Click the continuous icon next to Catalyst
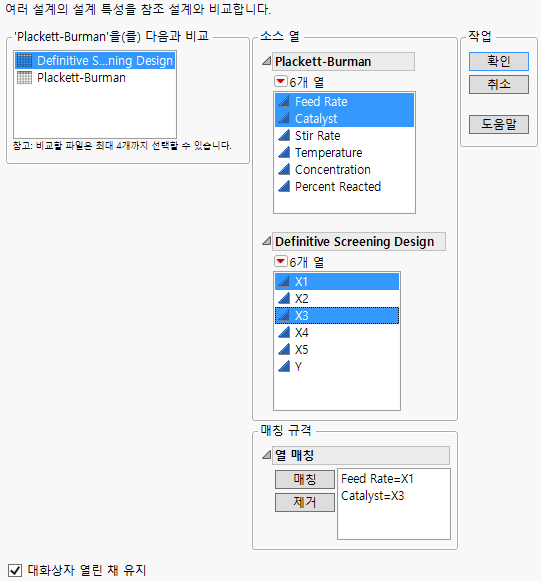Viewport: 541px width, 581px height. coord(284,118)
